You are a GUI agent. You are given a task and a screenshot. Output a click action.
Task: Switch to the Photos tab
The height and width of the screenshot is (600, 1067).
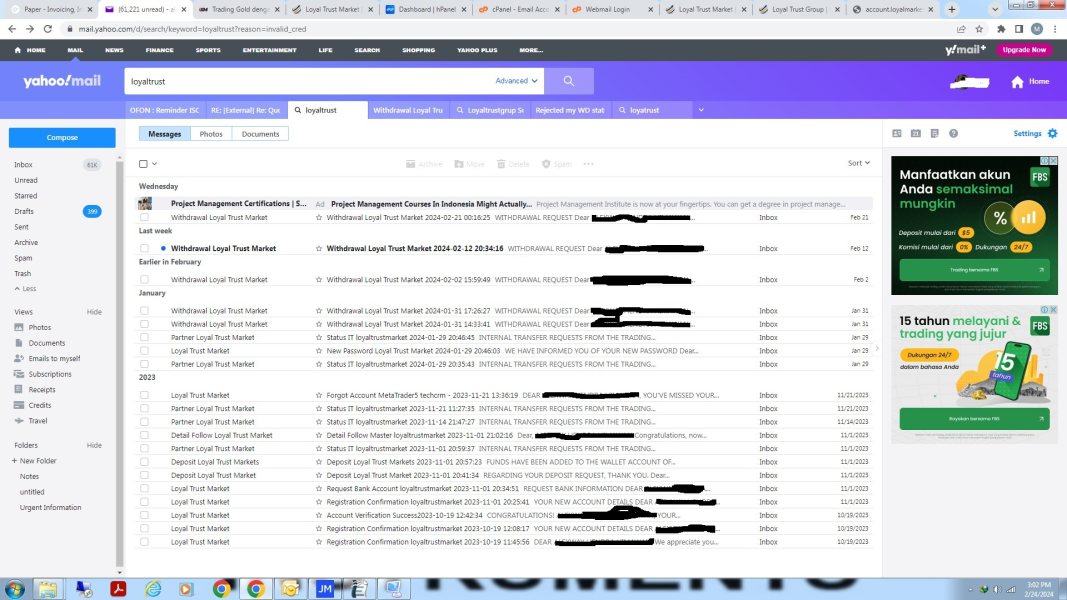point(211,134)
